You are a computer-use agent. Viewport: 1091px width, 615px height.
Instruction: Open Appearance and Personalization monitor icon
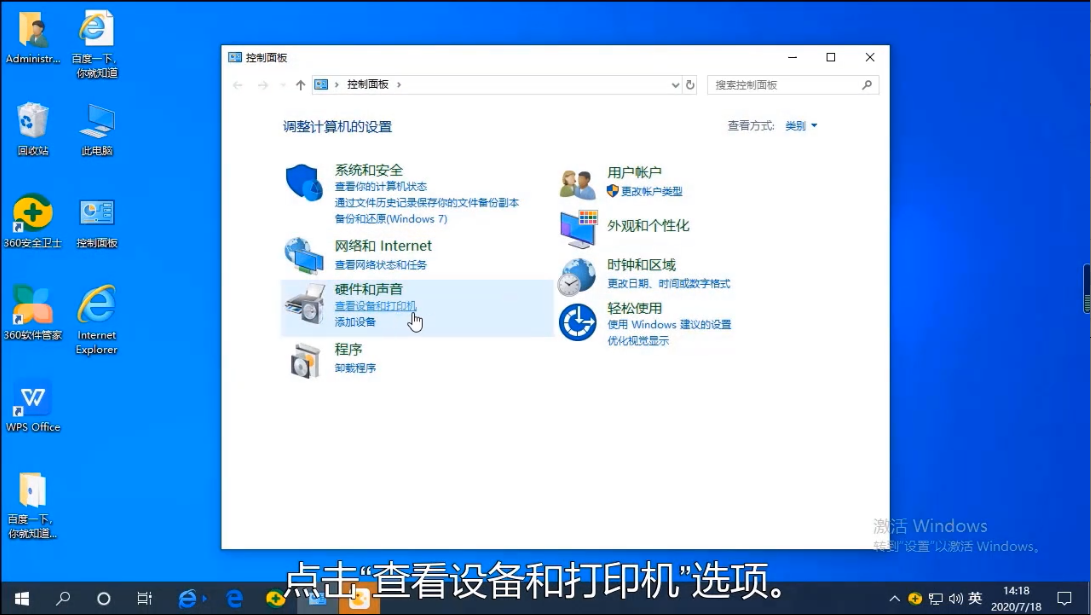pyautogui.click(x=577, y=229)
